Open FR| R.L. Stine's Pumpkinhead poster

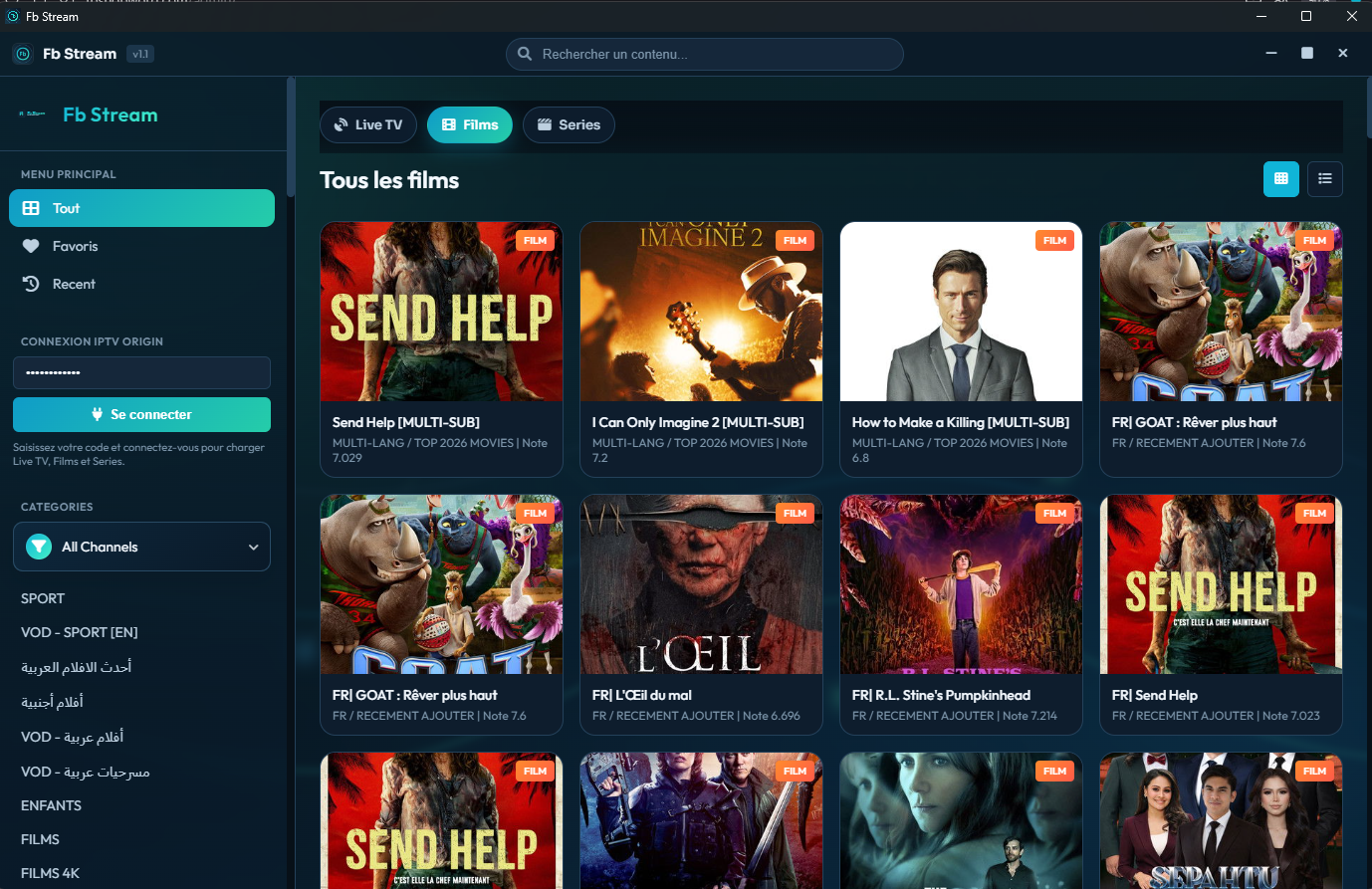coord(961,584)
